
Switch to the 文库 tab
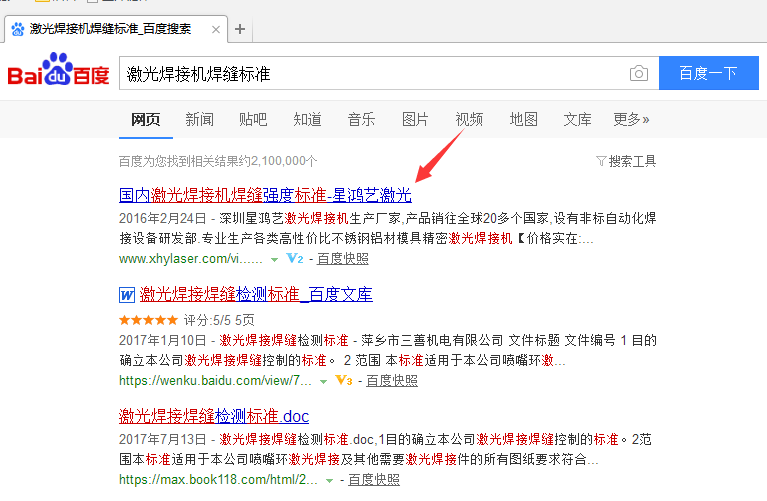(577, 119)
